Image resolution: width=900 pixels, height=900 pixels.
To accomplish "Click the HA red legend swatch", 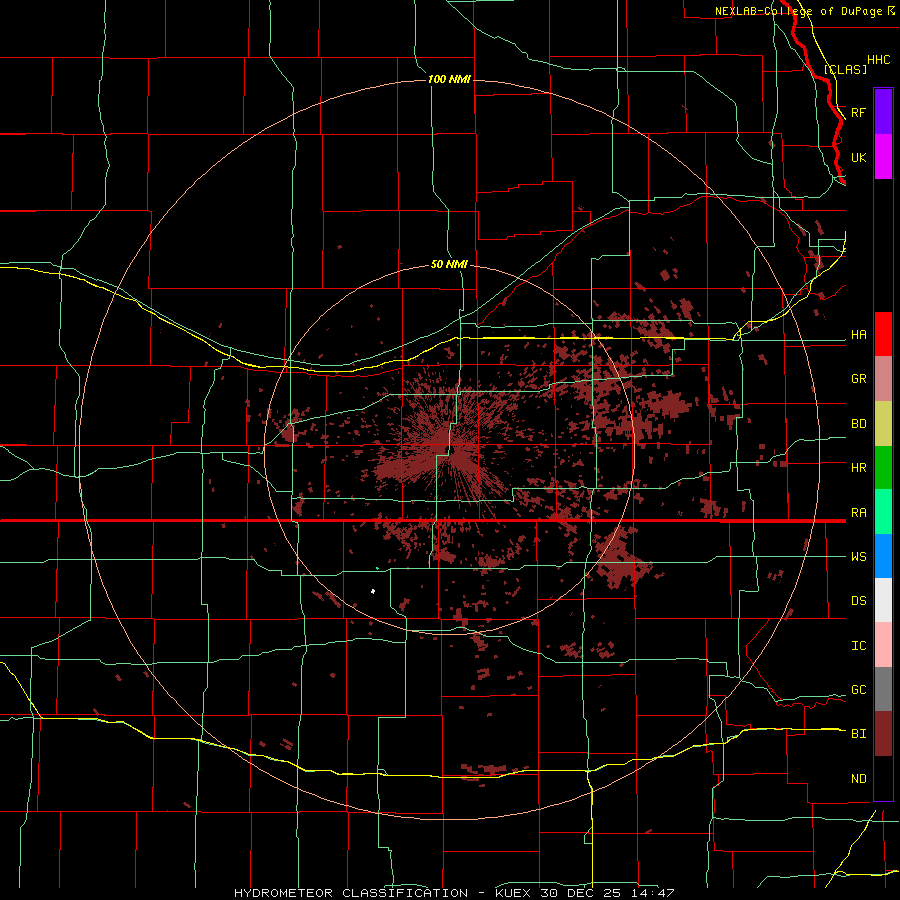I will coord(883,334).
